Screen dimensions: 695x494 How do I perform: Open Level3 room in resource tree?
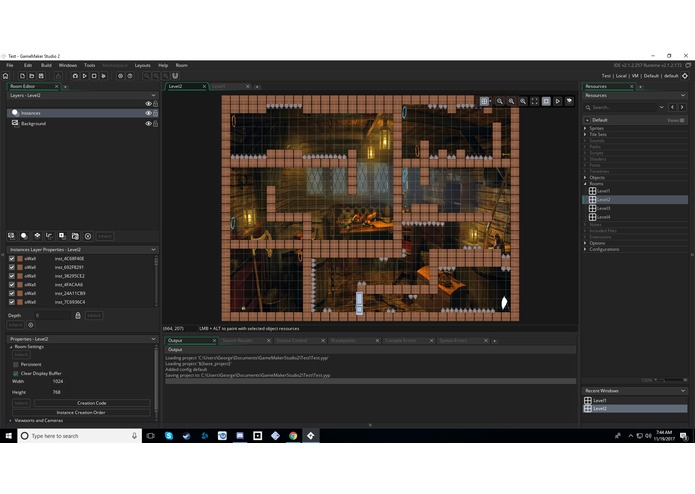point(604,208)
